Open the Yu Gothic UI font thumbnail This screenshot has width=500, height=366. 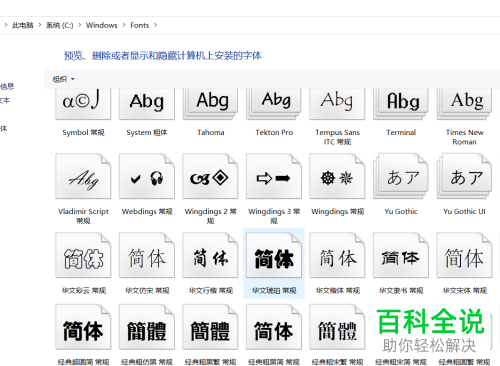464,176
